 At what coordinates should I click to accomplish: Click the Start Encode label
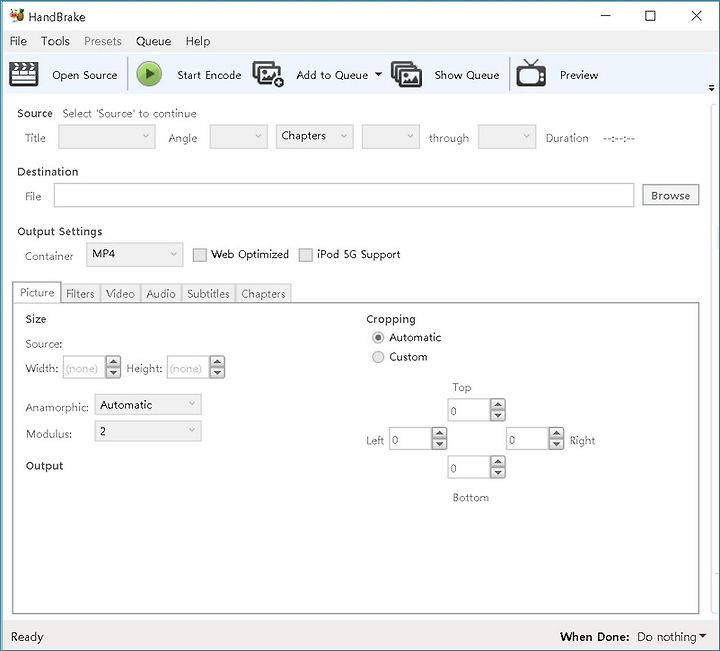click(x=209, y=75)
